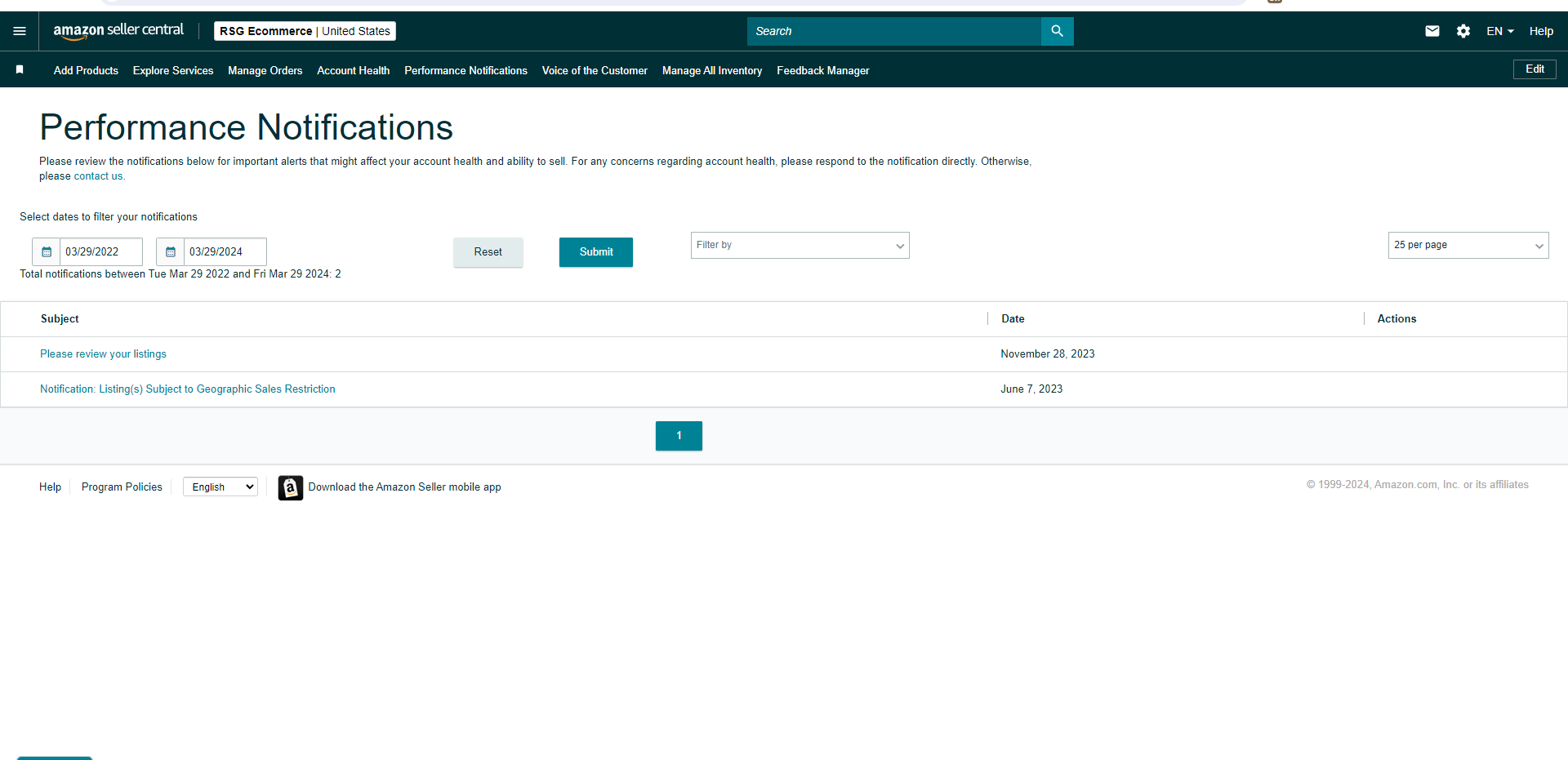This screenshot has height=760, width=1568.
Task: Select Performance Notifications nav item
Action: click(465, 70)
